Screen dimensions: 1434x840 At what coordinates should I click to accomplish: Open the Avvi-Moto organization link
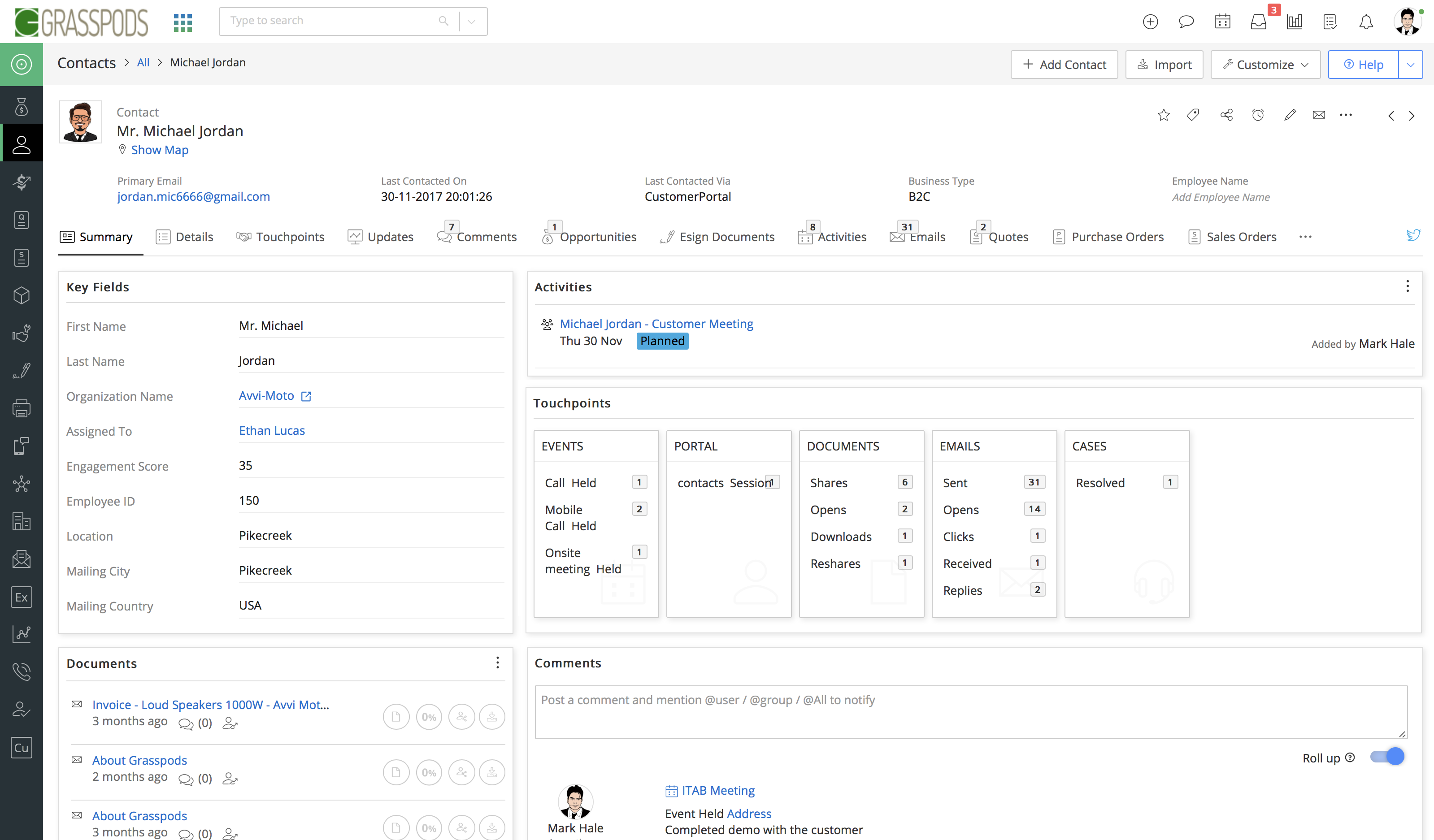tap(266, 396)
